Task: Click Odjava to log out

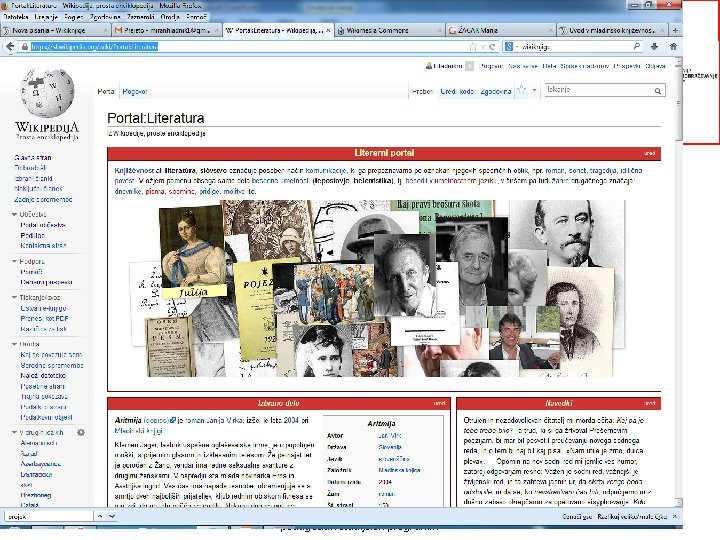Action: (x=655, y=66)
